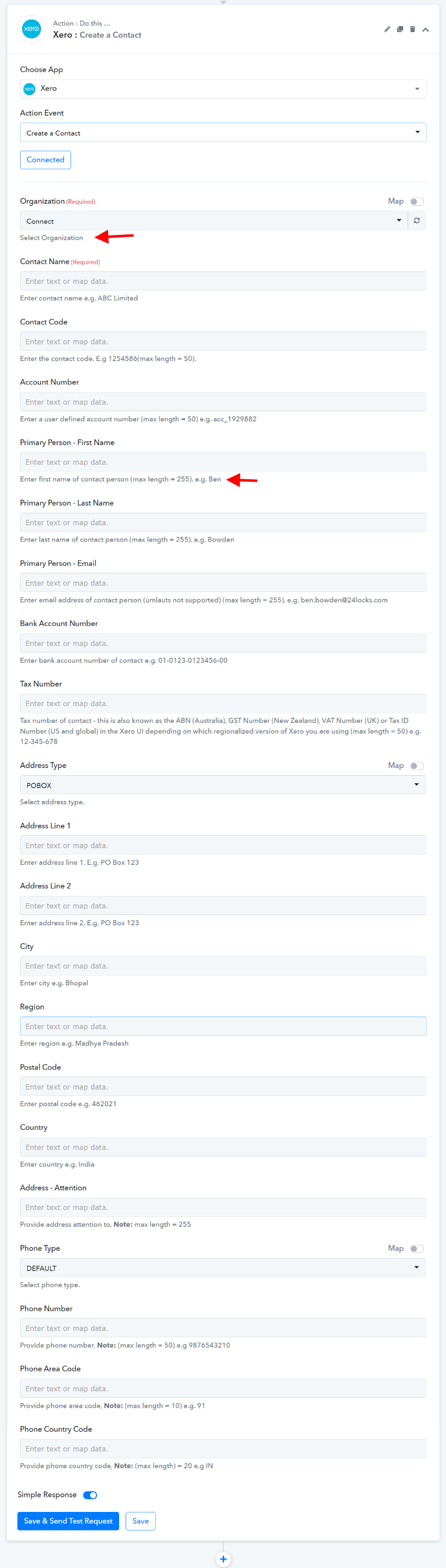This screenshot has height=1568, width=446.
Task: Click the Contact Name input field
Action: point(223,280)
